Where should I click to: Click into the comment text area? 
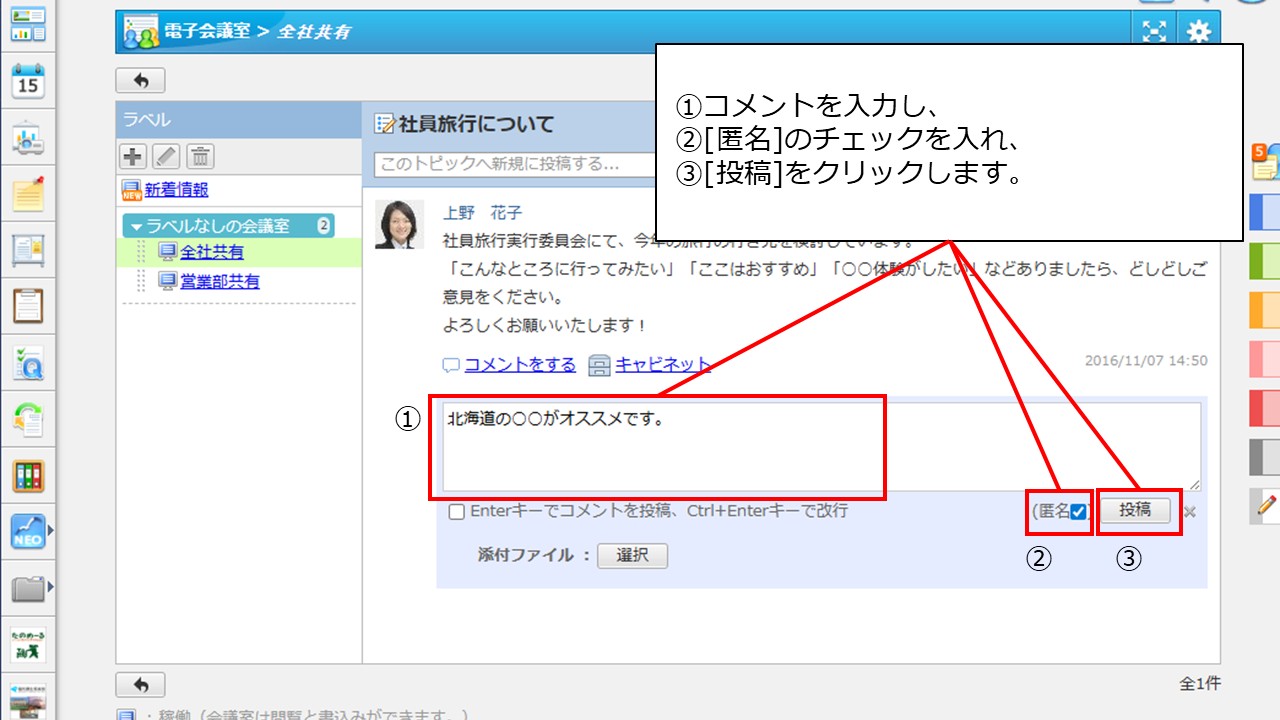(820, 447)
